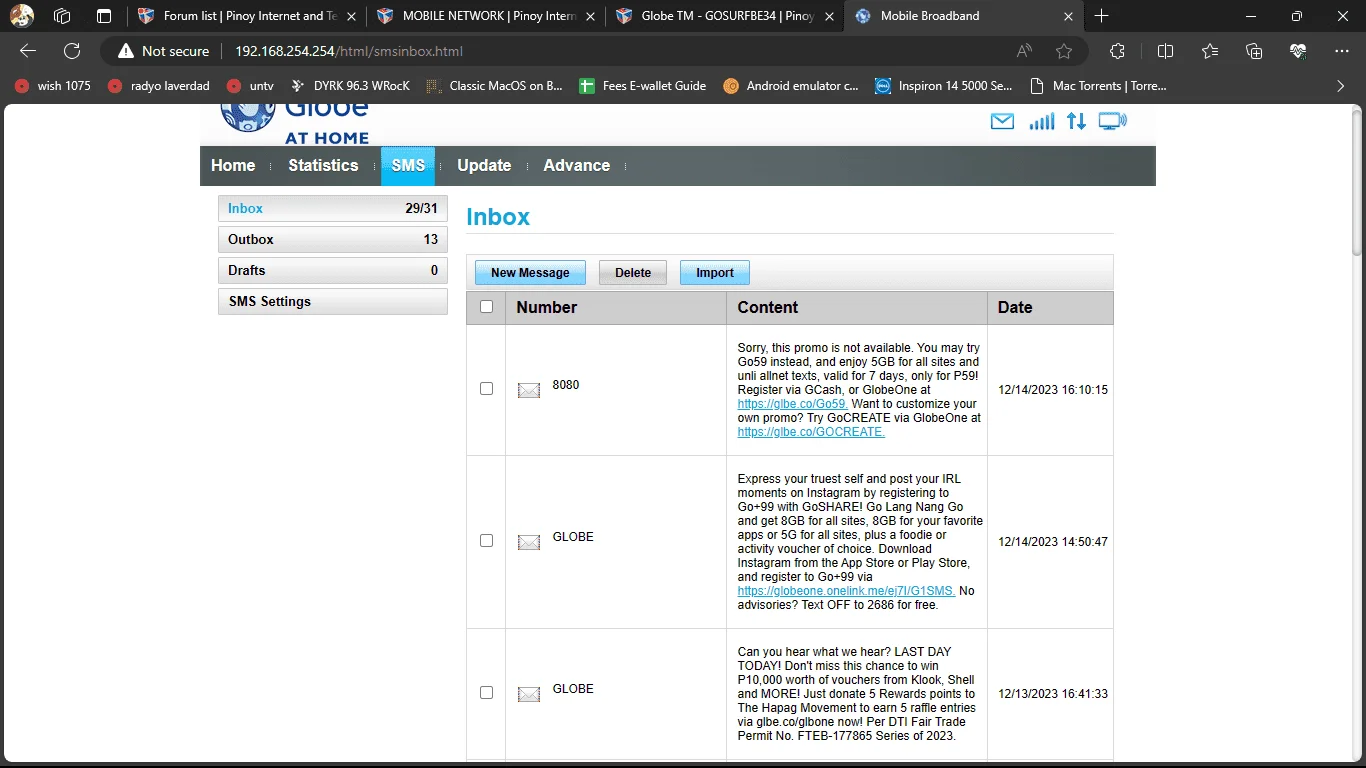Open the untv bookmark
The image size is (1366, 768).
click(x=250, y=86)
